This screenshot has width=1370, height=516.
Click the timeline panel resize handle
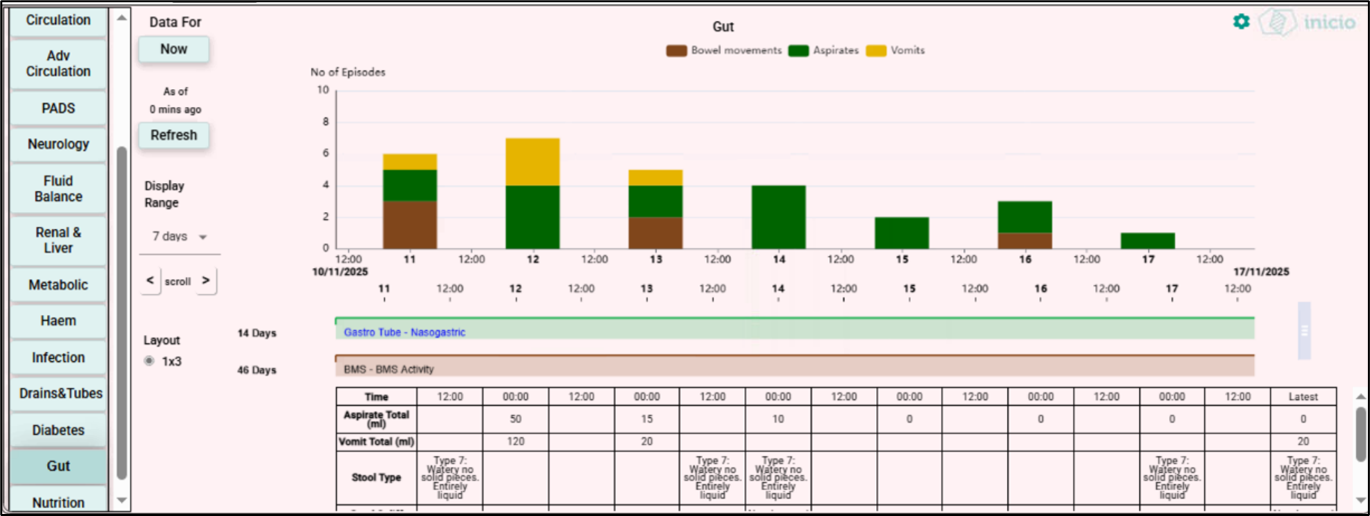1304,330
